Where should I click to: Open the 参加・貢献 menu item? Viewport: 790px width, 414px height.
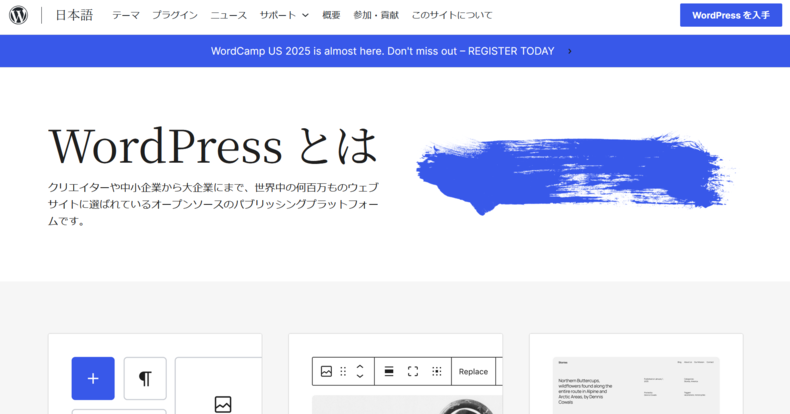coord(376,15)
